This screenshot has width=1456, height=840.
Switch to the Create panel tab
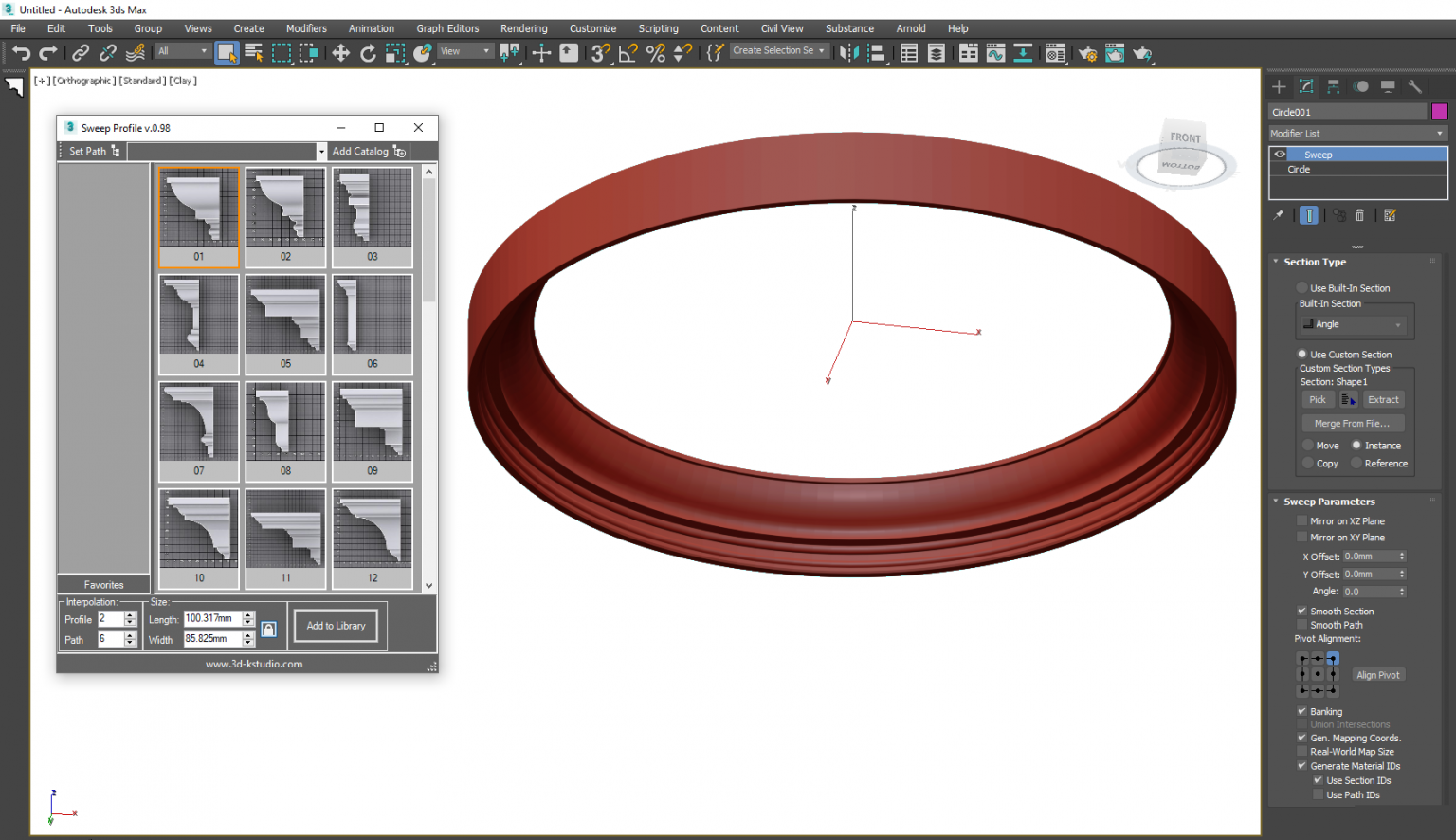pyautogui.click(x=1279, y=86)
